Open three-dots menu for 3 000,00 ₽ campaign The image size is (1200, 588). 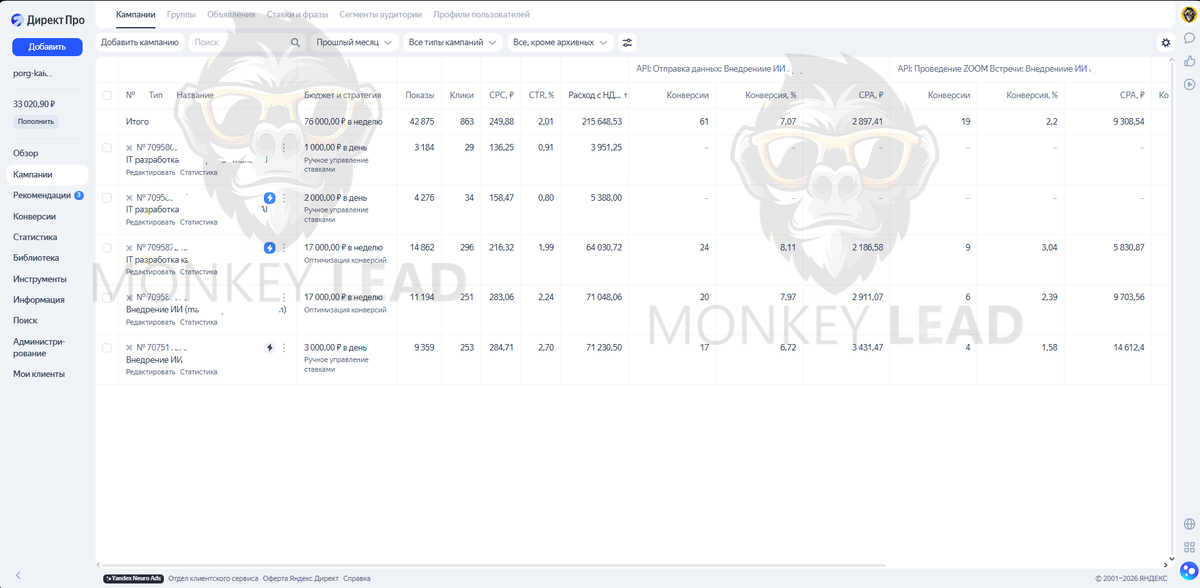pos(284,348)
